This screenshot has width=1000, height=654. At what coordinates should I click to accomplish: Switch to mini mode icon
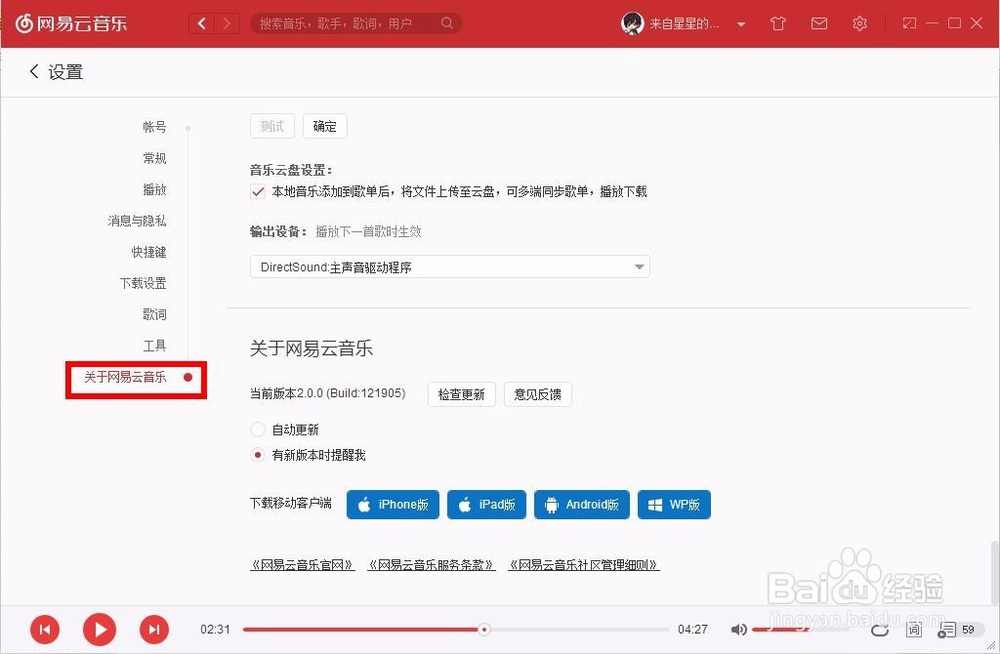[x=909, y=24]
